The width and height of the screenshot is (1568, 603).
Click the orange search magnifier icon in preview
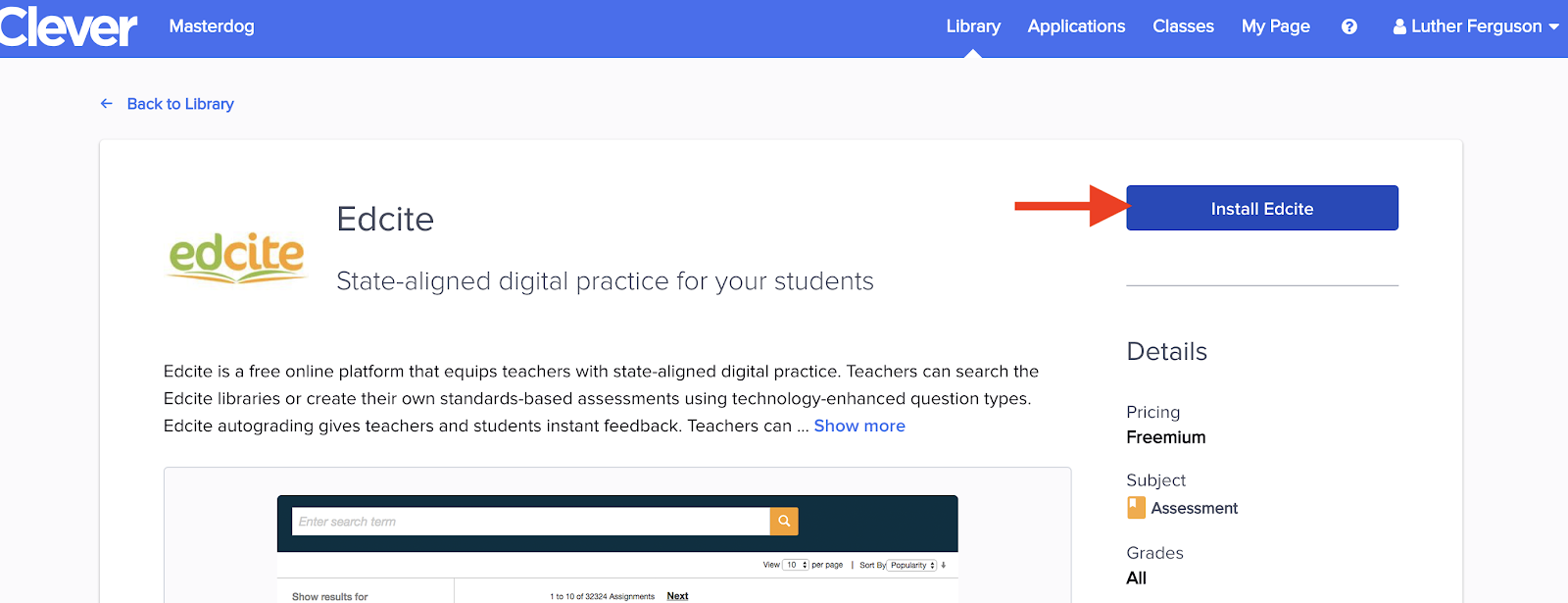pyautogui.click(x=784, y=521)
